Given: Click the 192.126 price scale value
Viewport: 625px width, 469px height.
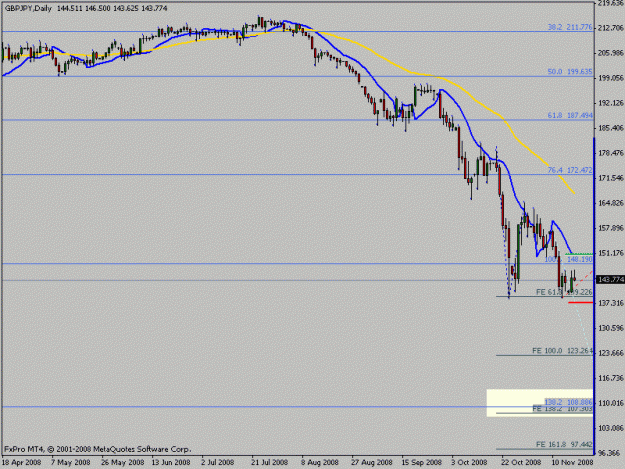Looking at the screenshot, I should click(611, 103).
